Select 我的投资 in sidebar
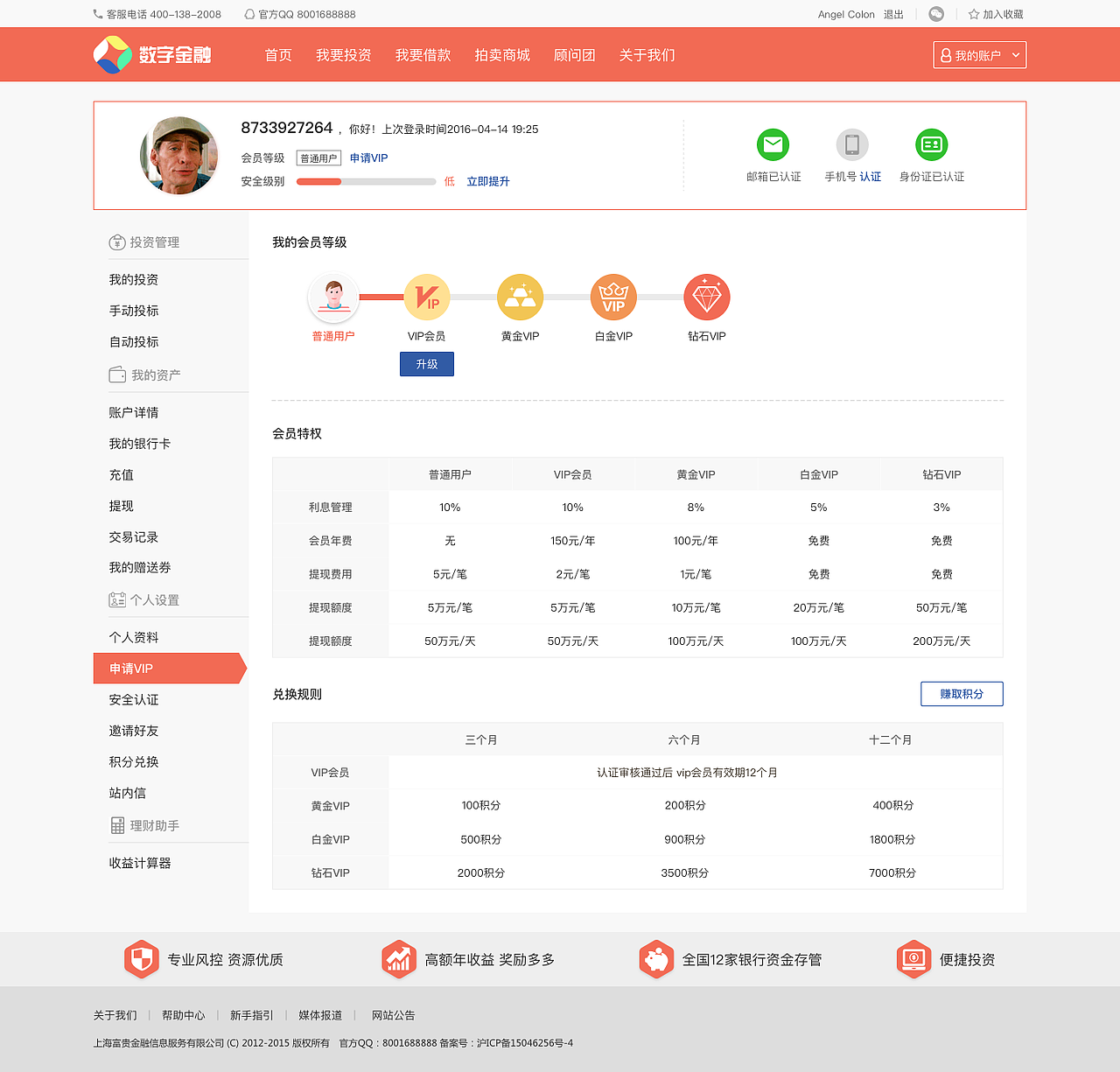Screen dimensions: 1120x1072 pyautogui.click(x=134, y=279)
